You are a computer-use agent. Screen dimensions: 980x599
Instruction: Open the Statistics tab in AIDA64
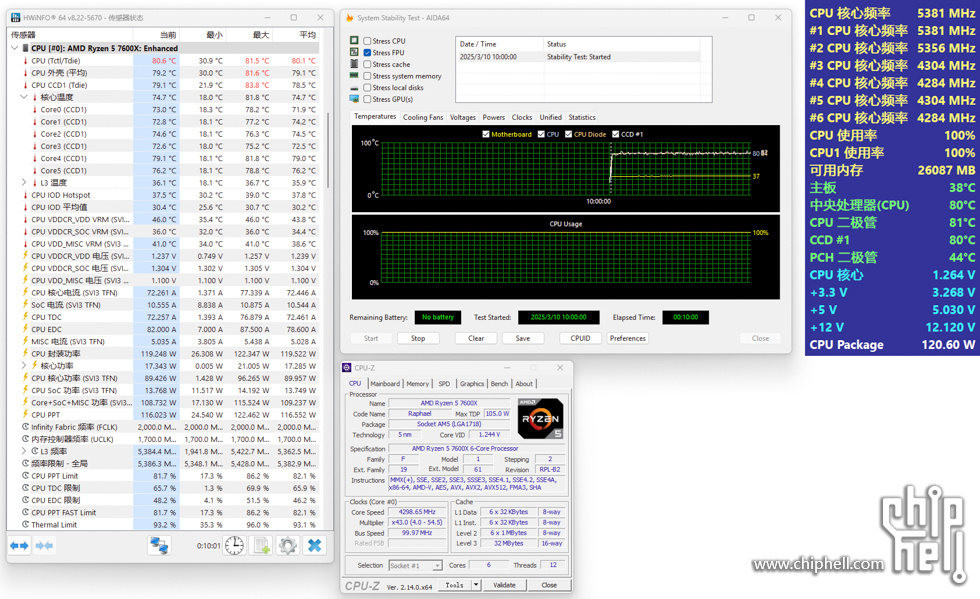(582, 118)
